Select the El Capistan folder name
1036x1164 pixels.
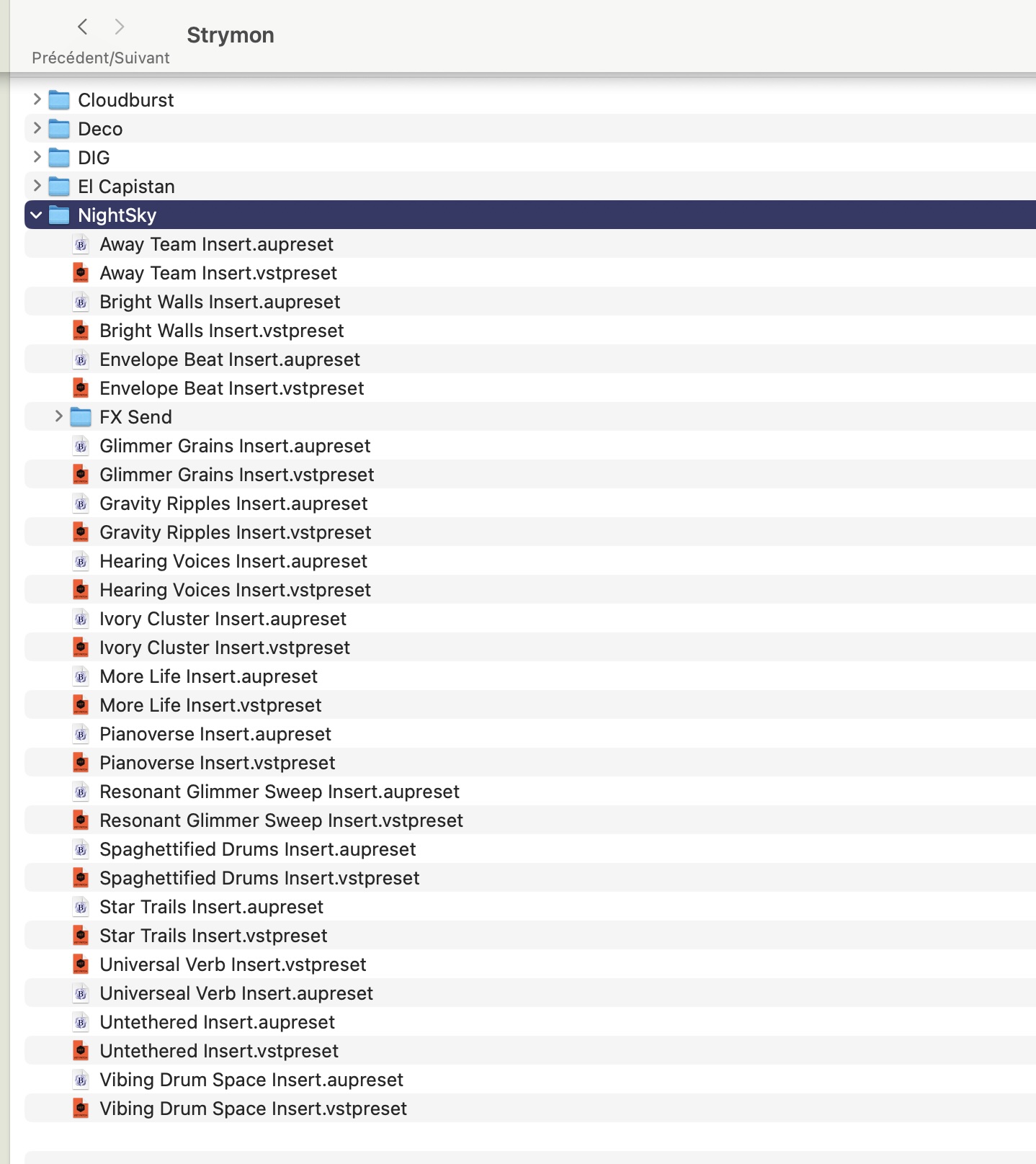[126, 187]
